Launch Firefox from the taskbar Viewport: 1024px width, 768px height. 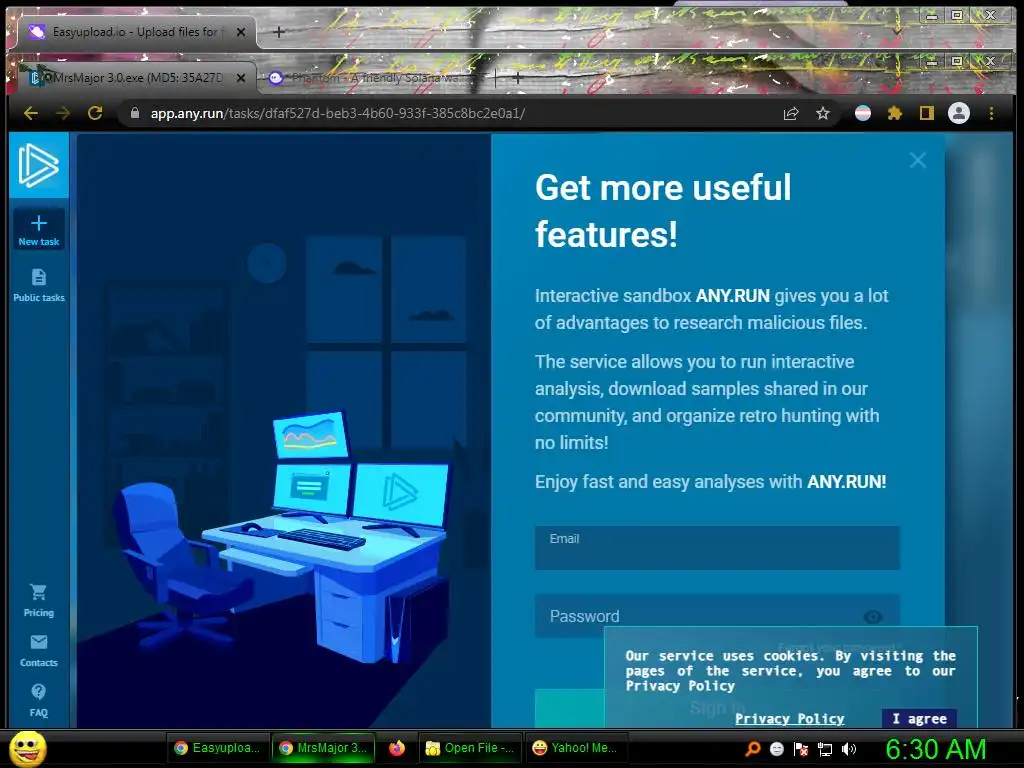click(397, 748)
